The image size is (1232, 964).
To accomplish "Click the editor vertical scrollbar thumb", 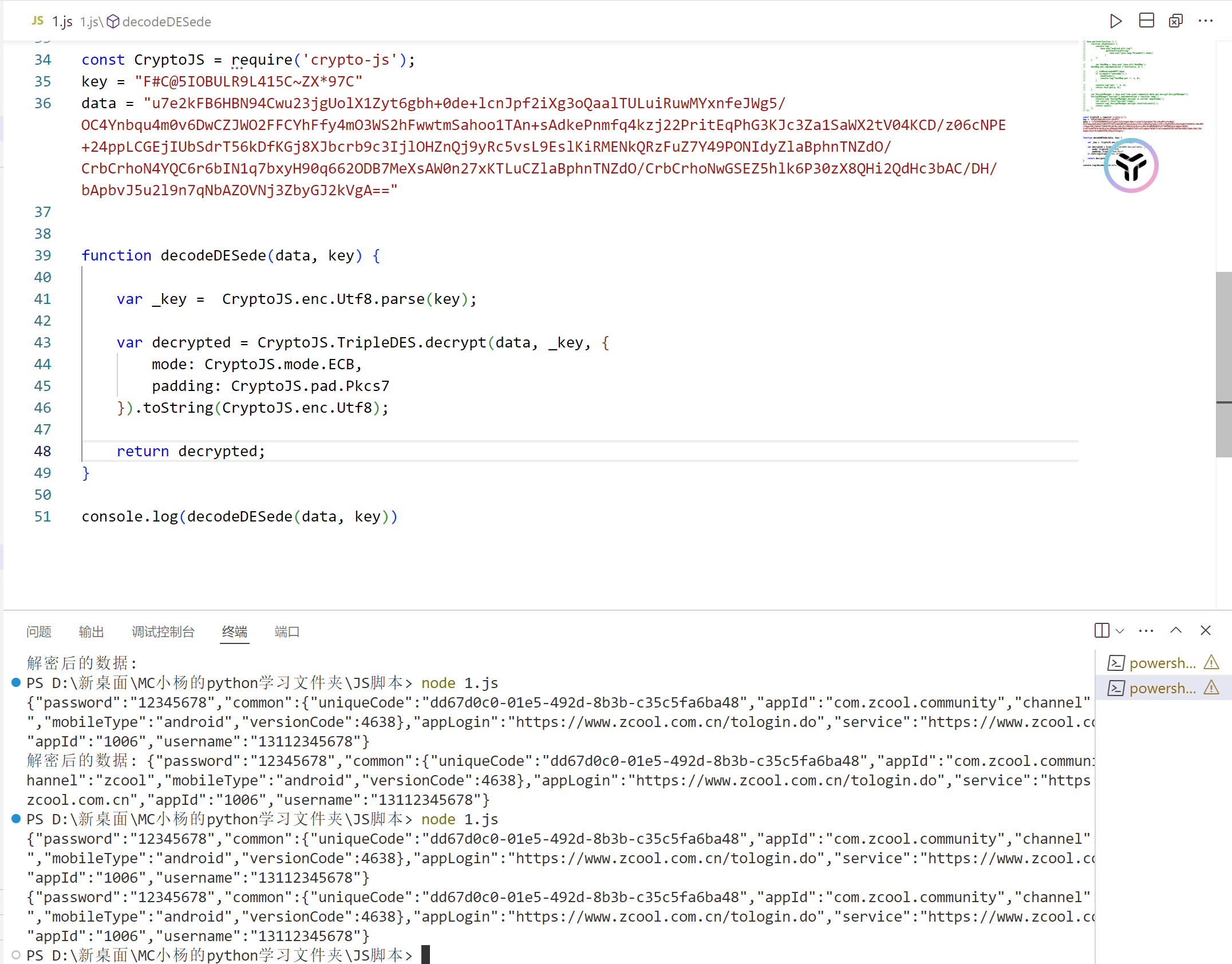I will (1223, 364).
